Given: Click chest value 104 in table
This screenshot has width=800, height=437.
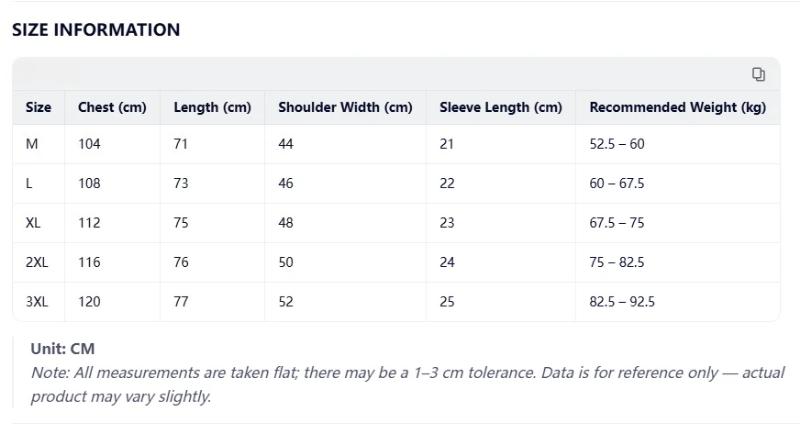Looking at the screenshot, I should [x=89, y=144].
